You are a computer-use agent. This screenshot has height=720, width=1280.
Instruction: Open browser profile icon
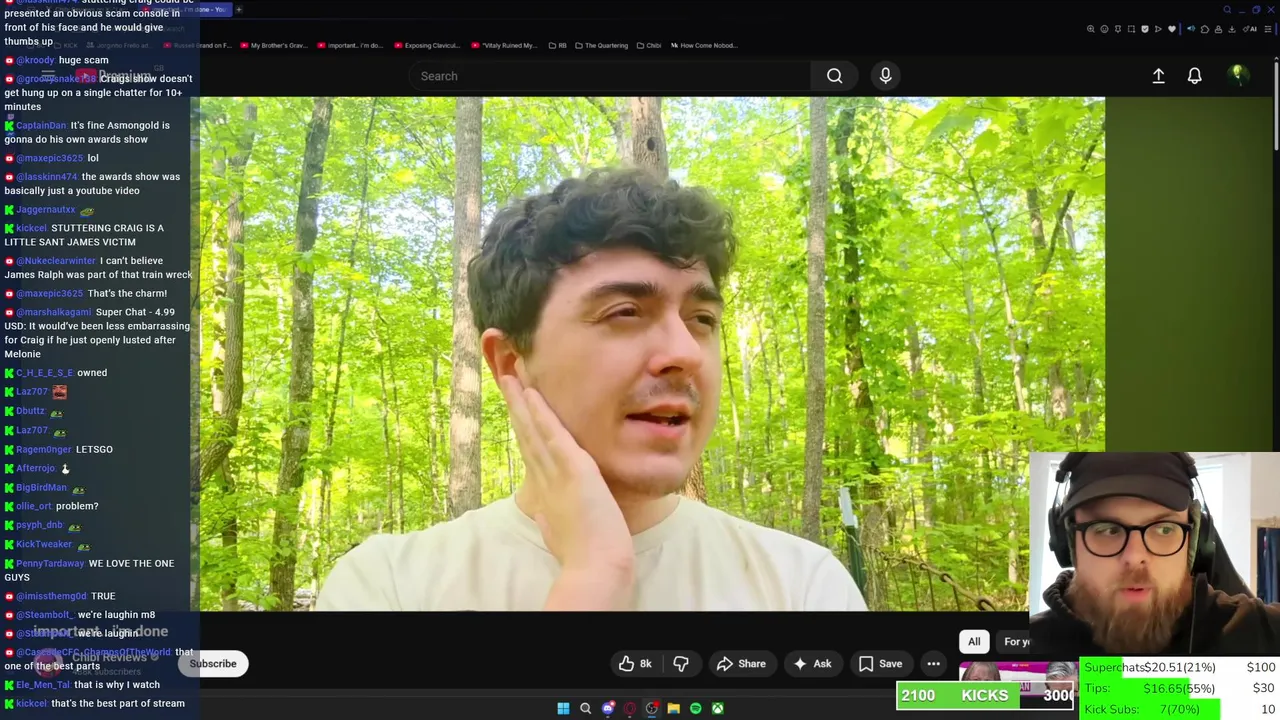(1218, 29)
